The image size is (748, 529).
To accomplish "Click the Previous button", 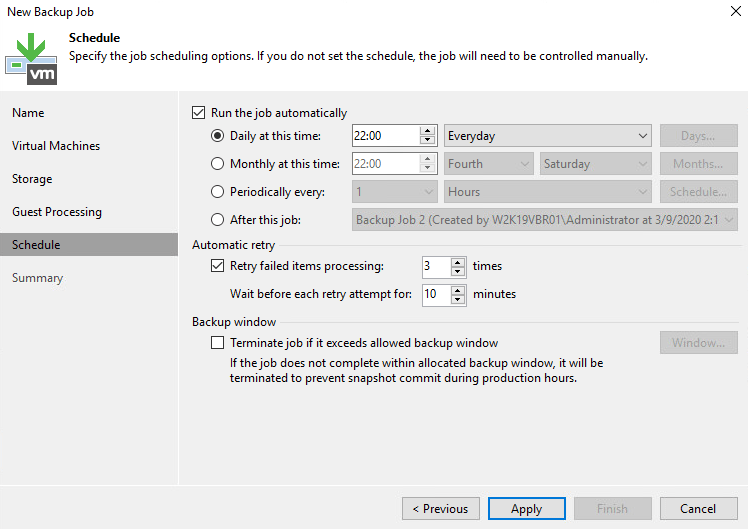I will click(x=441, y=508).
